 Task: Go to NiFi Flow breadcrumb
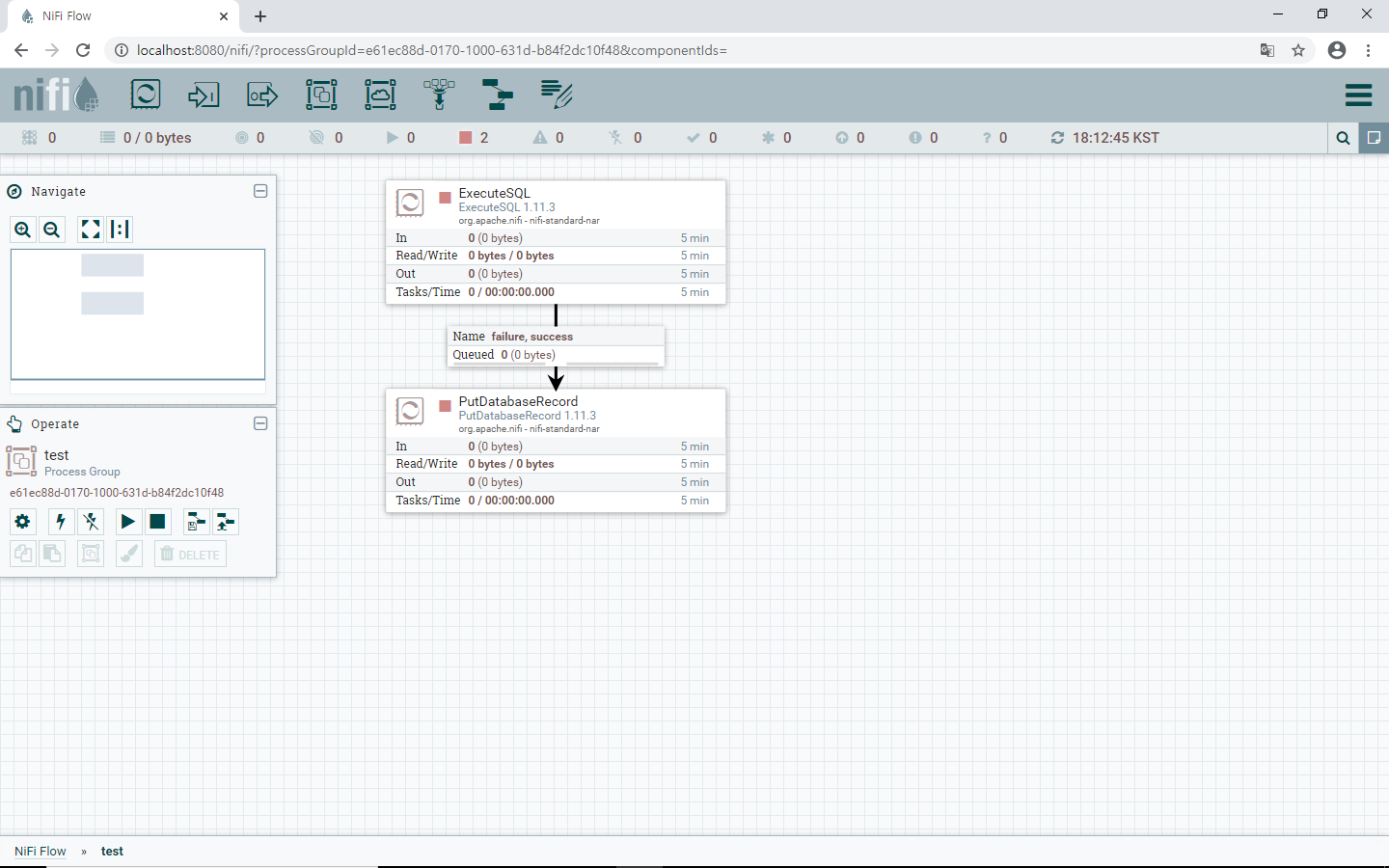coord(41,851)
